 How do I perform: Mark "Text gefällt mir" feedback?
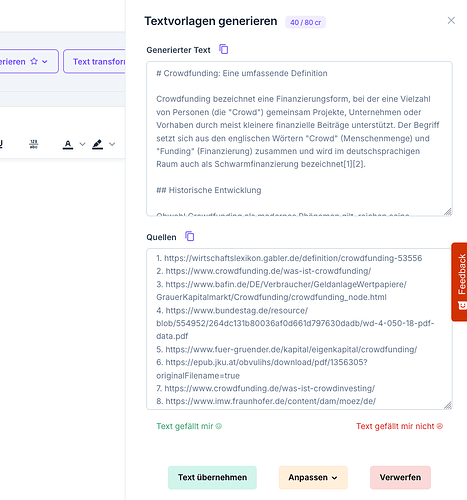(x=189, y=426)
